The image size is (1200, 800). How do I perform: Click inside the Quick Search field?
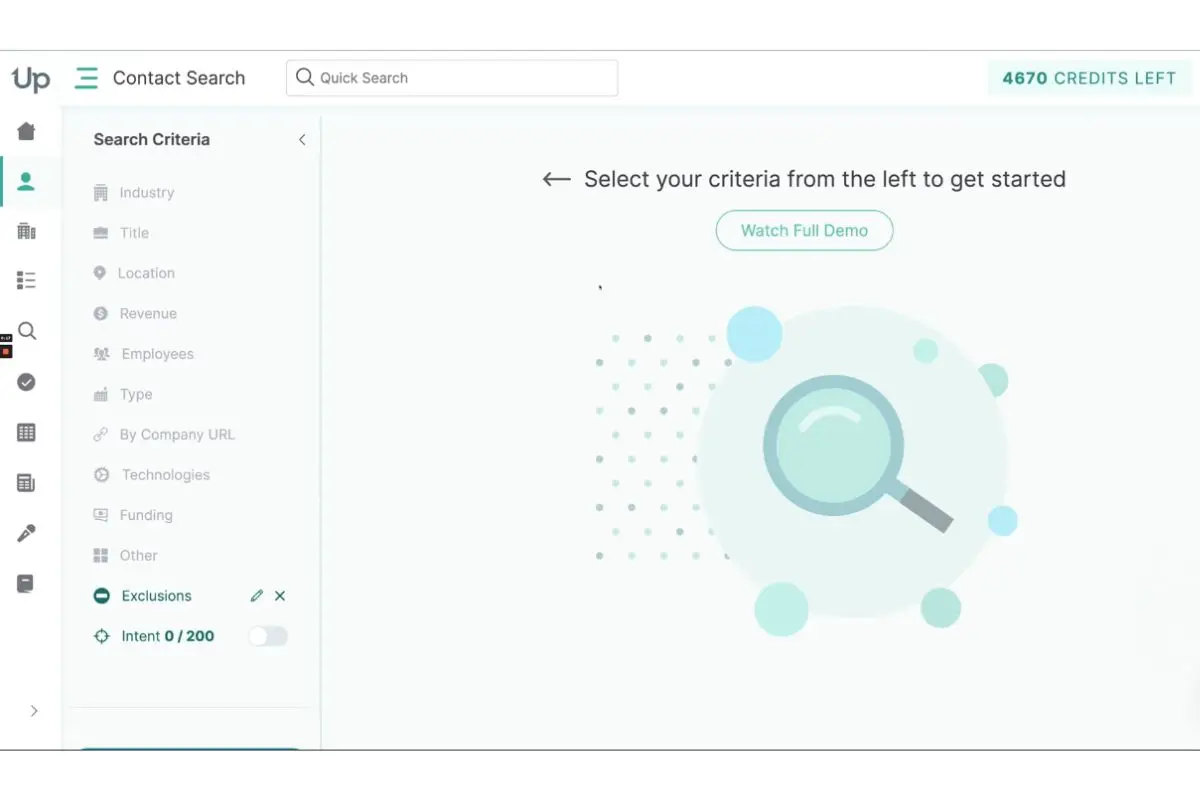(450, 77)
